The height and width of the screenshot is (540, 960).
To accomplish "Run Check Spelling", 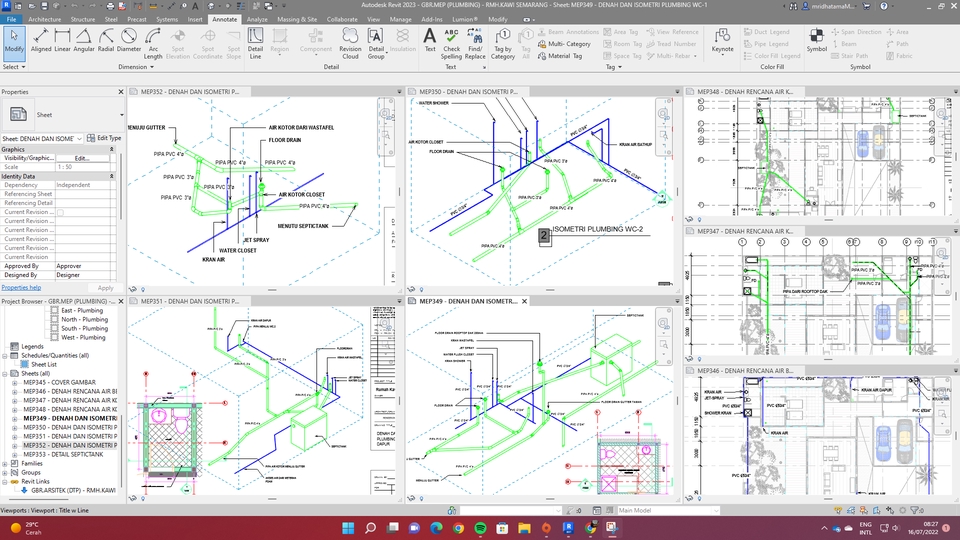I will click(x=451, y=43).
